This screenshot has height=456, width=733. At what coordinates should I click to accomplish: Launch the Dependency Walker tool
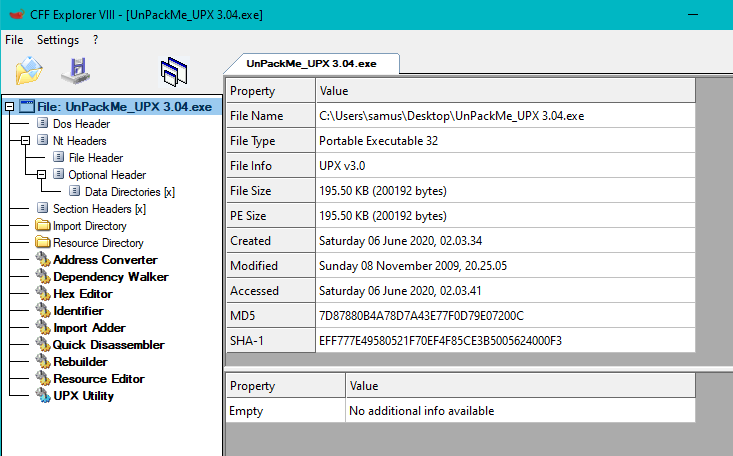click(110, 277)
